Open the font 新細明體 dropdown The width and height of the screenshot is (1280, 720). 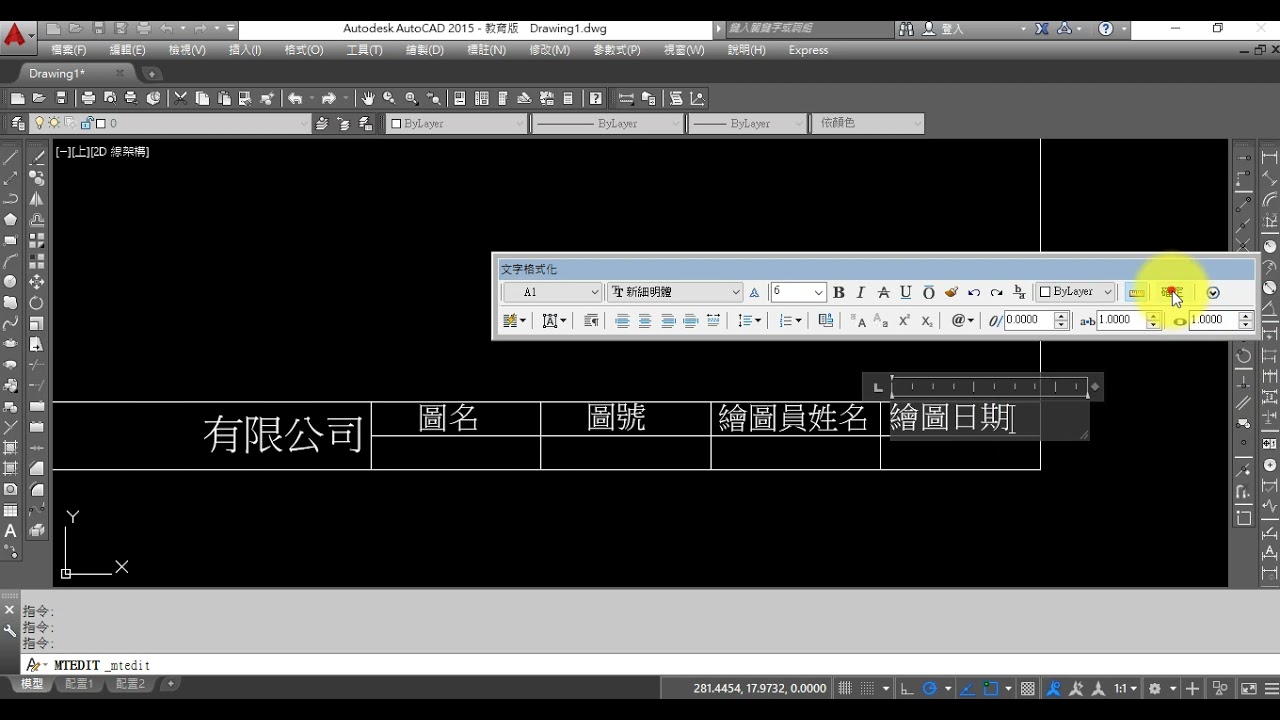(674, 292)
